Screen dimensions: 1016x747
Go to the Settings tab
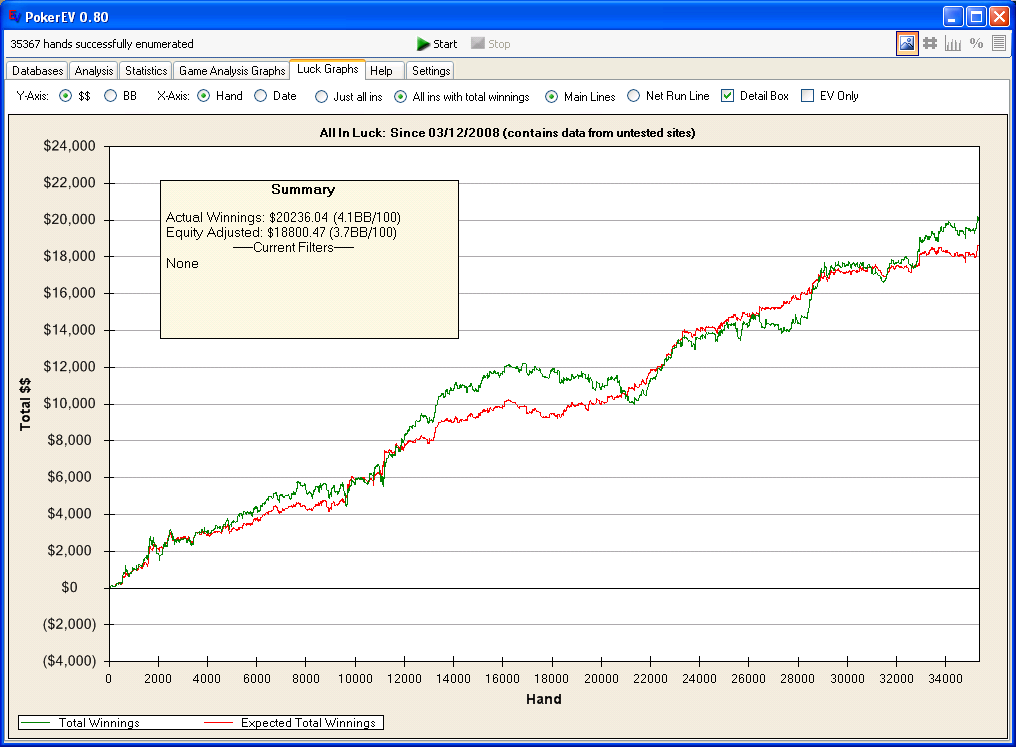(x=431, y=71)
